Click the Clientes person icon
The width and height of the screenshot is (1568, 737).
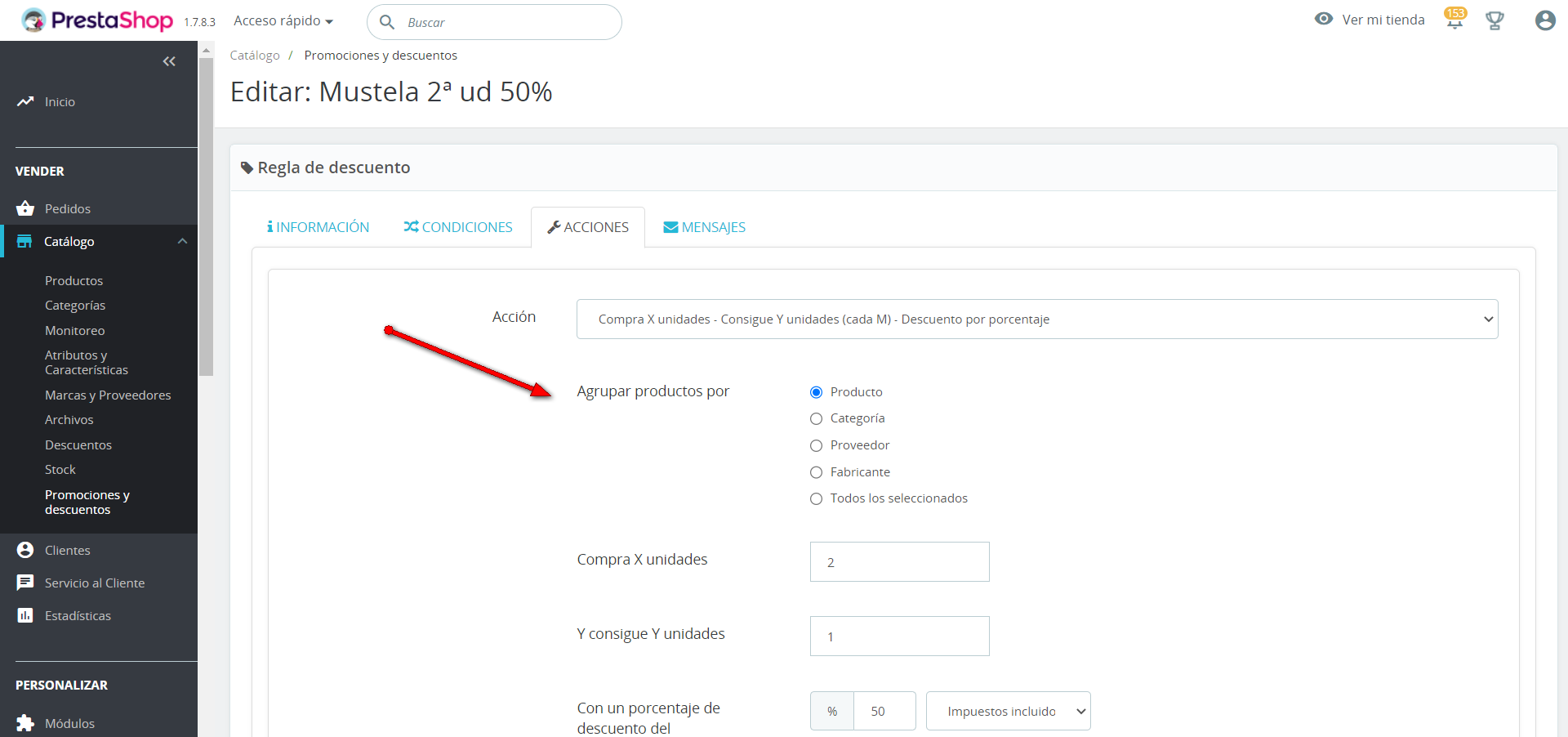point(25,550)
